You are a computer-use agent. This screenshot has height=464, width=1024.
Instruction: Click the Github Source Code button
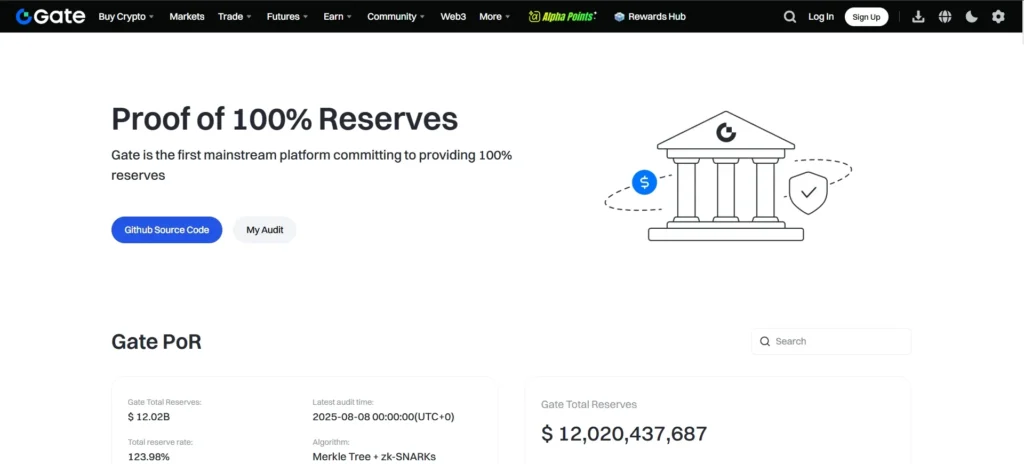click(167, 230)
